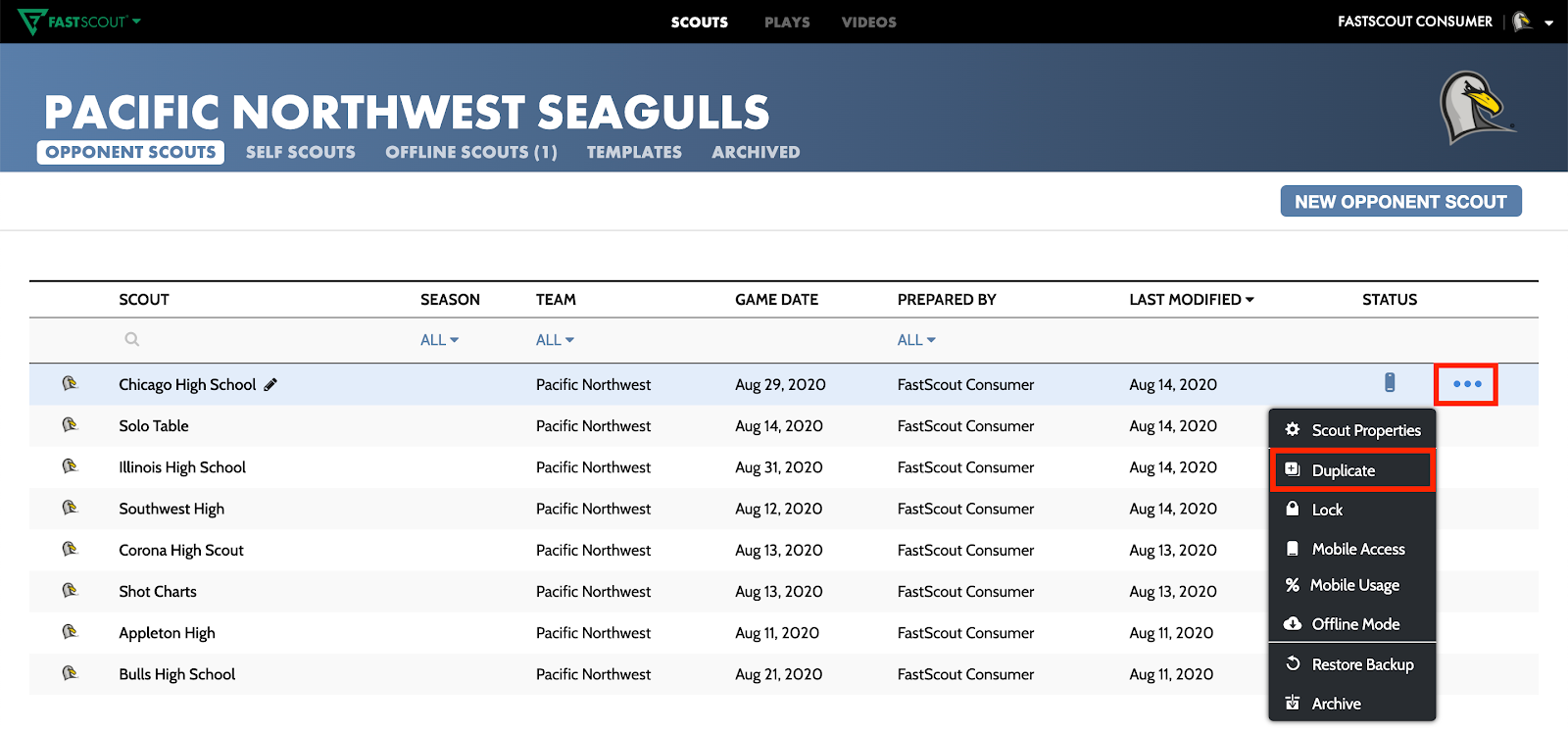Choose Restore Backup in context menu
Image resolution: width=1568 pixels, height=732 pixels.
1352,664
